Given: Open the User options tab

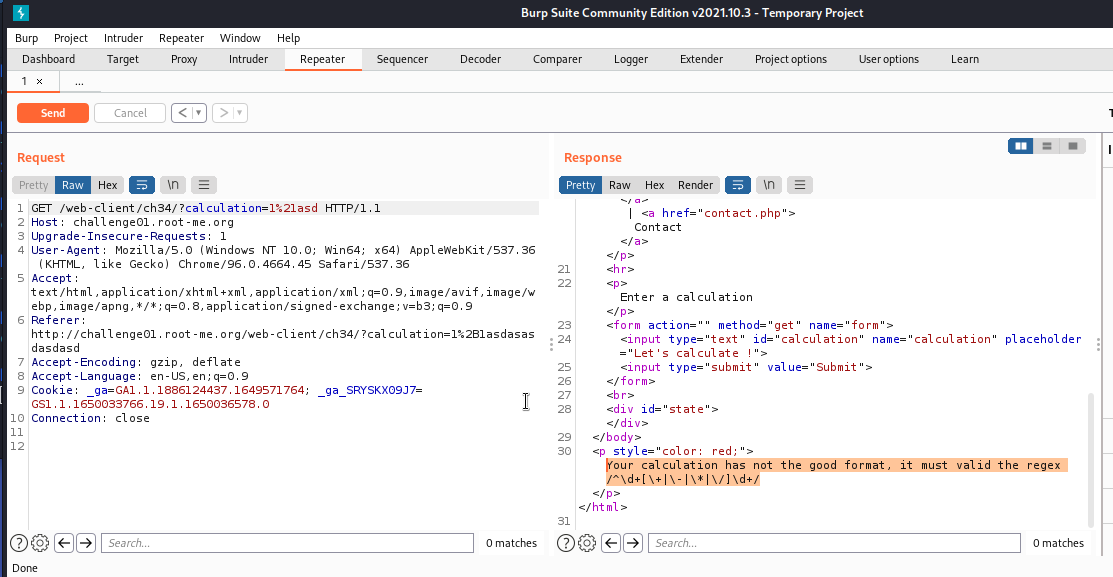Looking at the screenshot, I should [889, 60].
